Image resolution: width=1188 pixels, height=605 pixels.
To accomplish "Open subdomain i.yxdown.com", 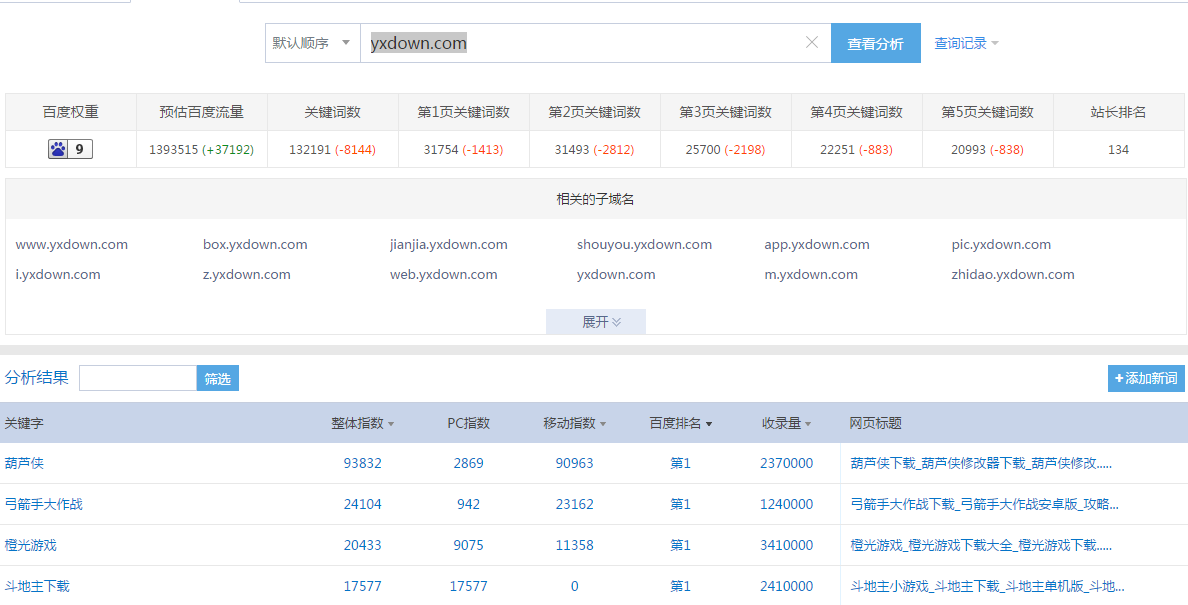I will (58, 274).
